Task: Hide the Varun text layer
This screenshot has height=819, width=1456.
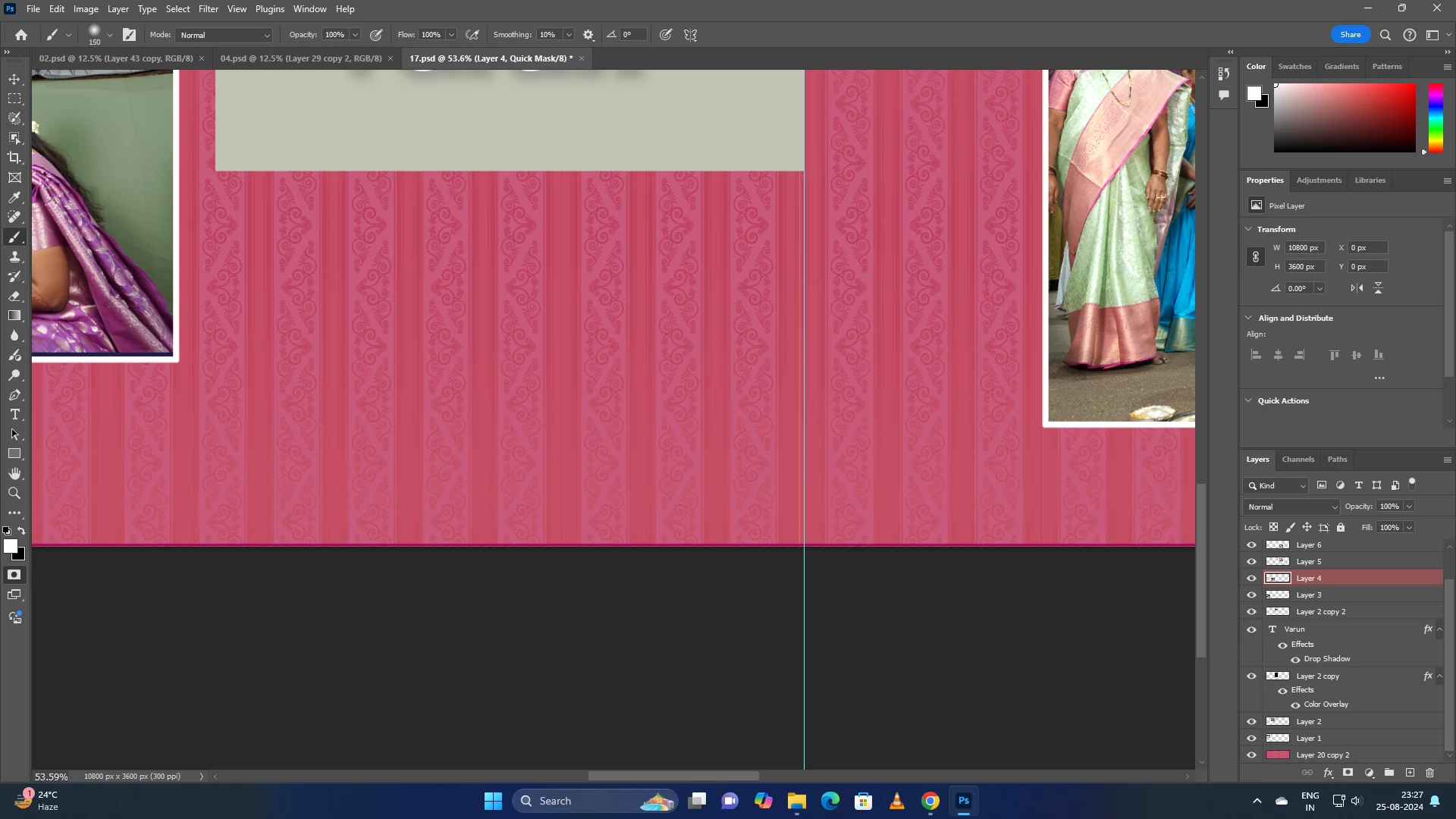Action: (x=1251, y=629)
